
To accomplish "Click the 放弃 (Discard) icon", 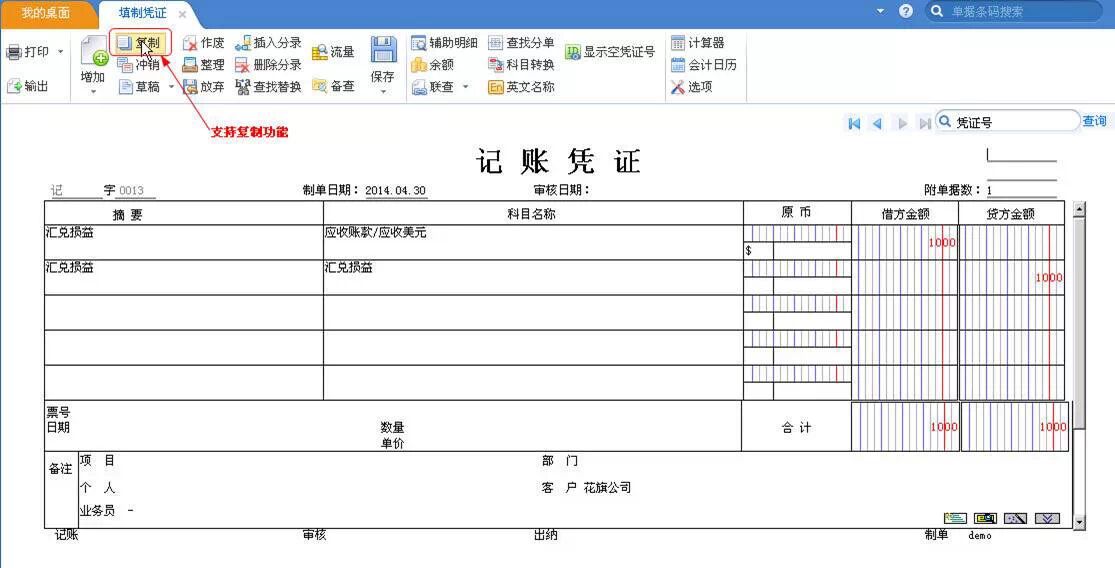I will click(x=190, y=87).
